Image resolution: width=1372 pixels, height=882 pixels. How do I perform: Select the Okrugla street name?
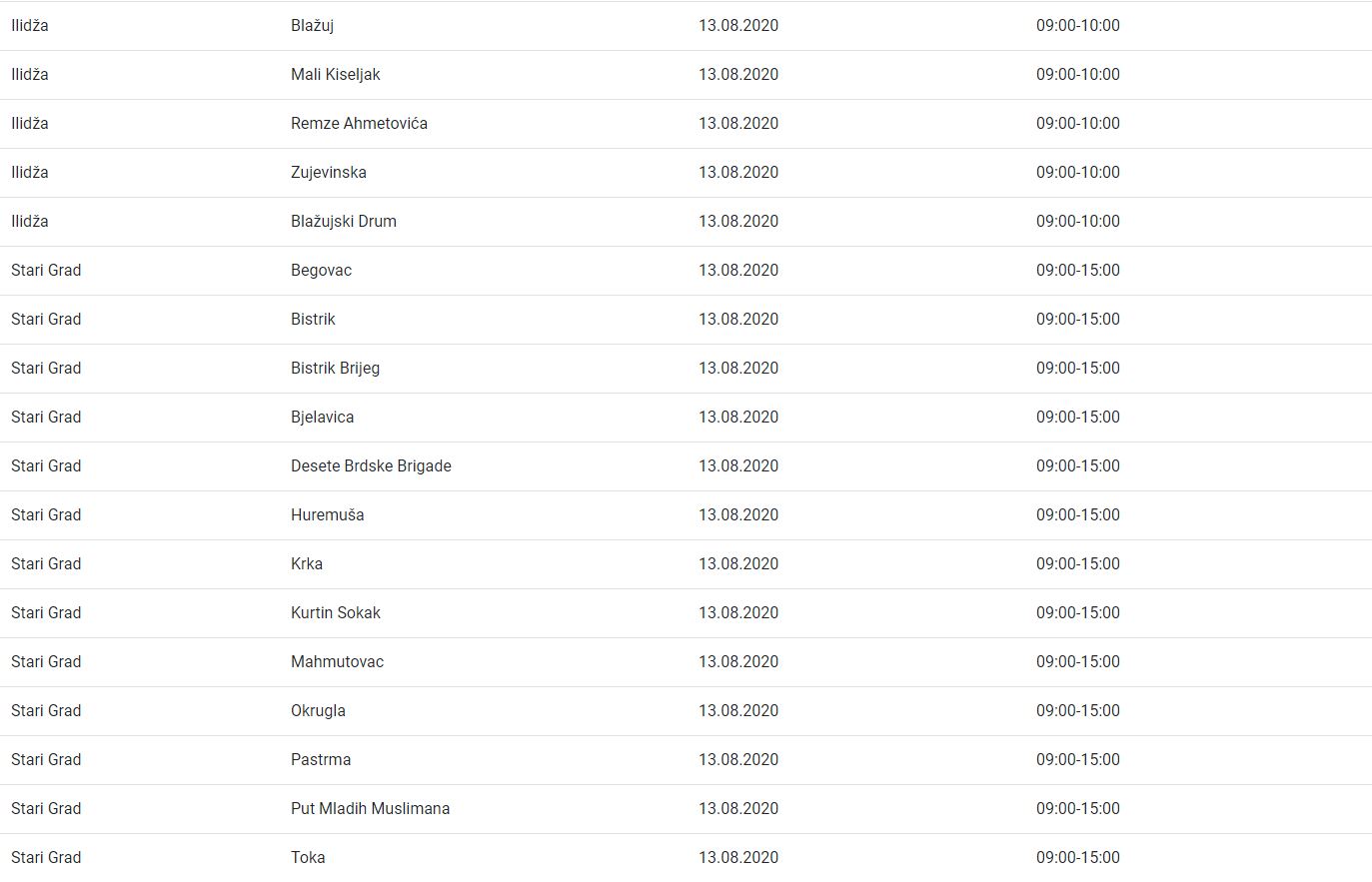(x=318, y=711)
